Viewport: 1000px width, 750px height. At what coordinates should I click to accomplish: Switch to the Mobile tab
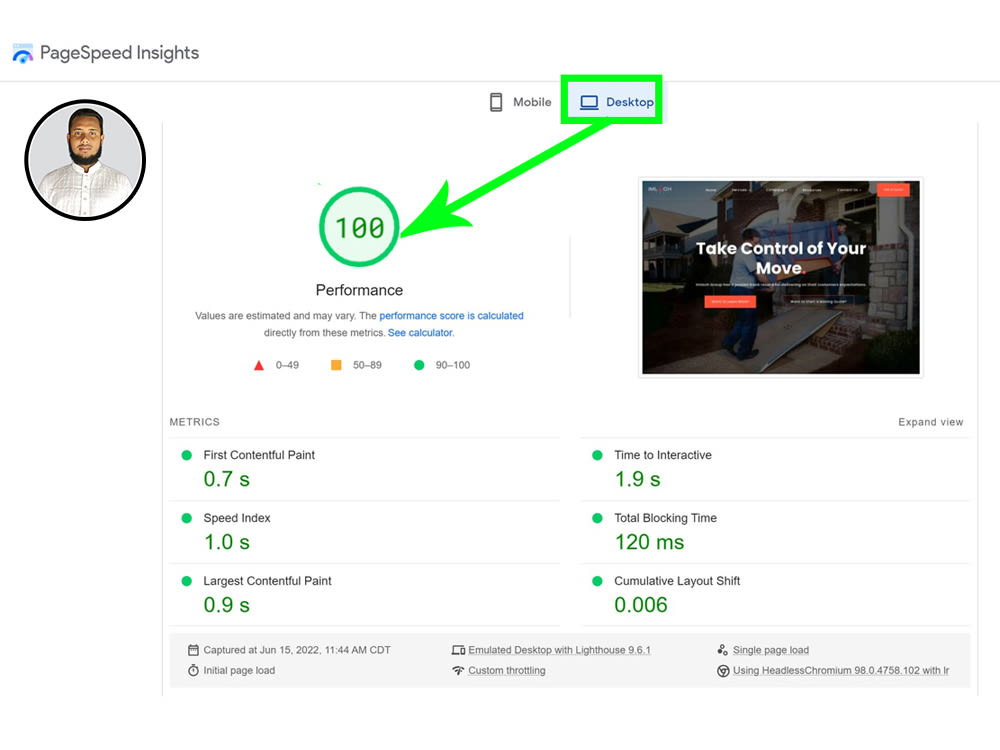520,102
